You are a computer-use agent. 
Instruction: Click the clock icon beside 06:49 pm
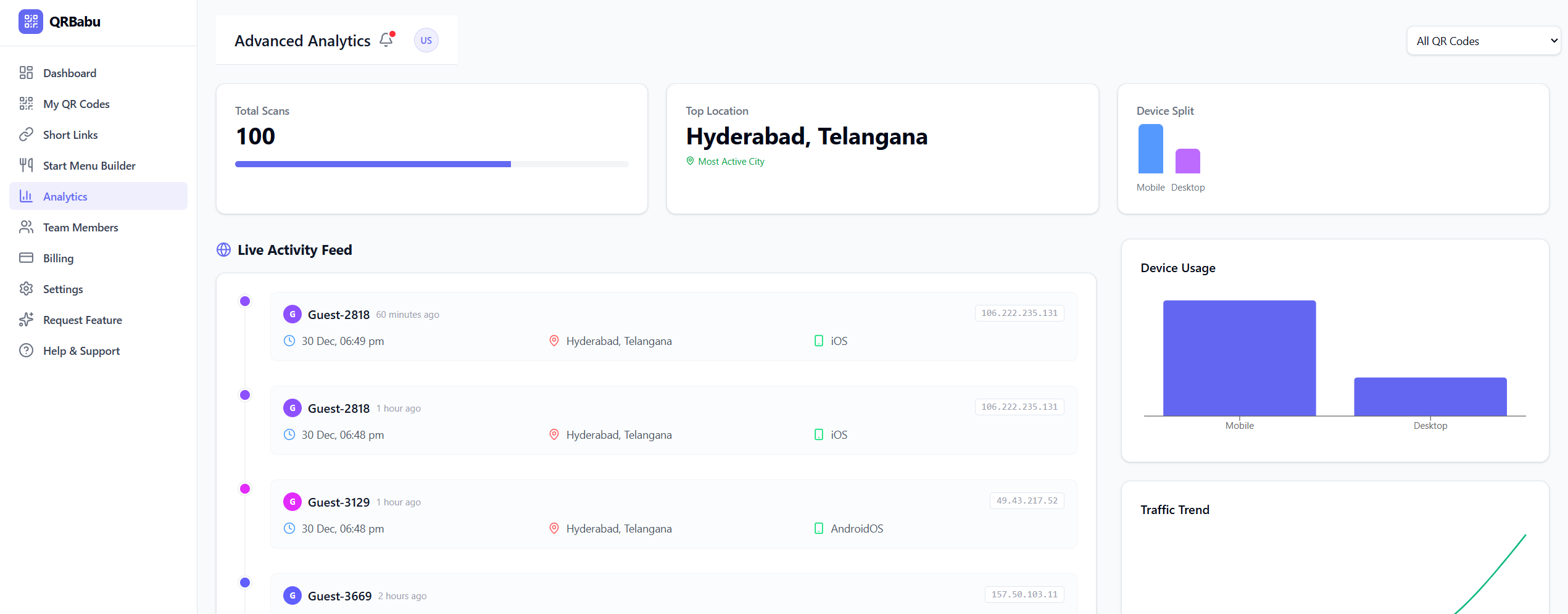tap(289, 341)
